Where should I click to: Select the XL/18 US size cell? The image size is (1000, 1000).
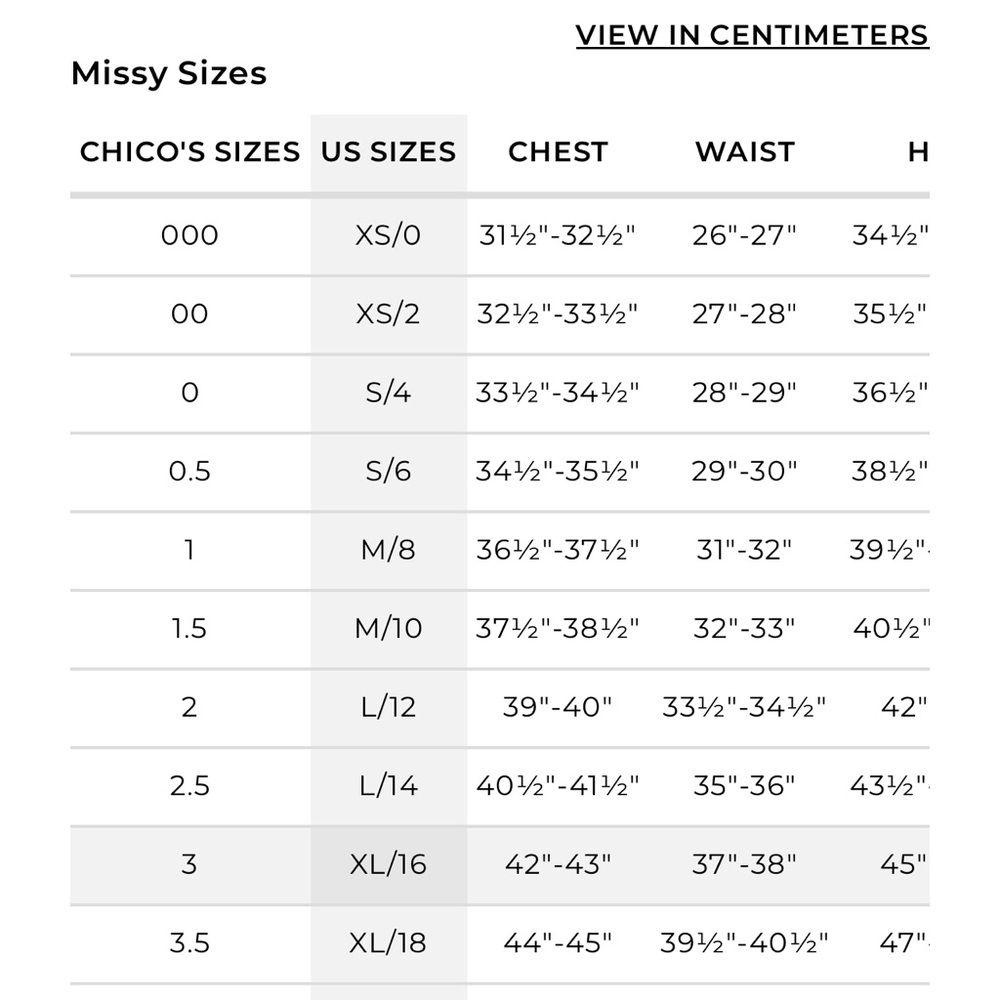tap(388, 943)
